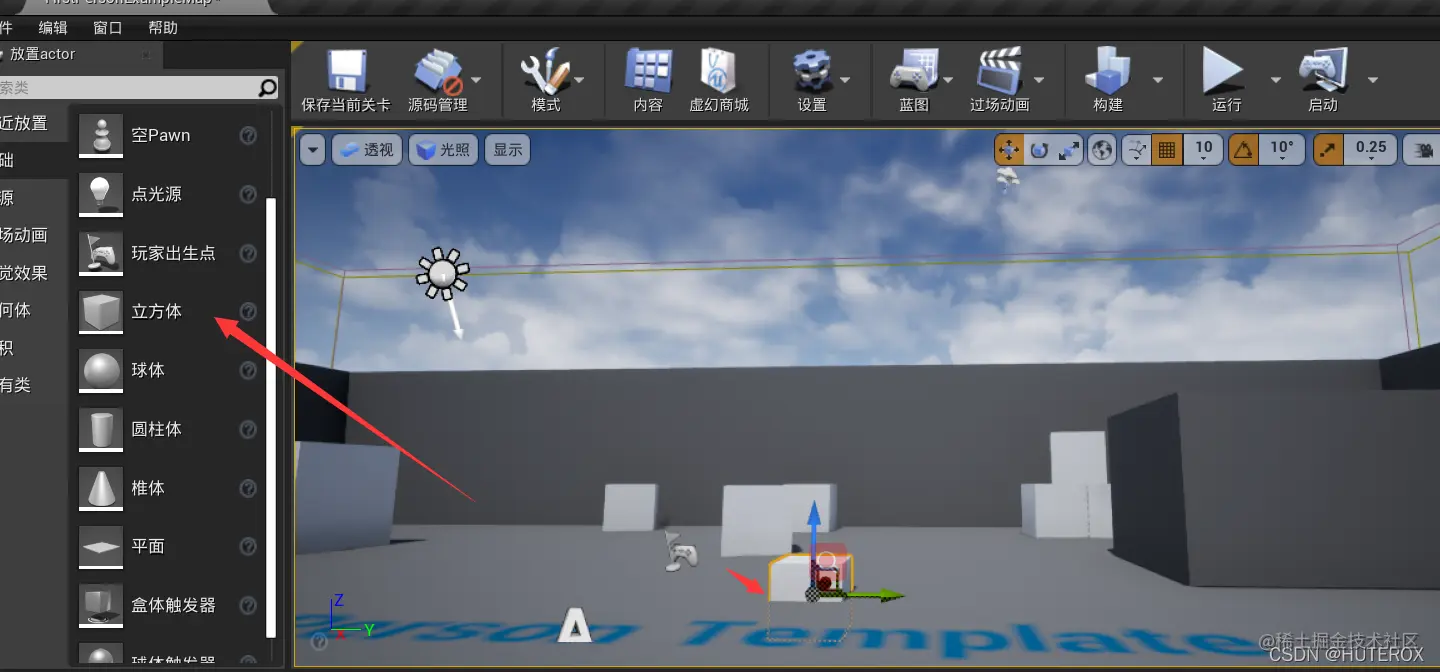The width and height of the screenshot is (1440, 672).
Task: Expand 过场动画 dropdown arrow
Action: tap(1039, 79)
